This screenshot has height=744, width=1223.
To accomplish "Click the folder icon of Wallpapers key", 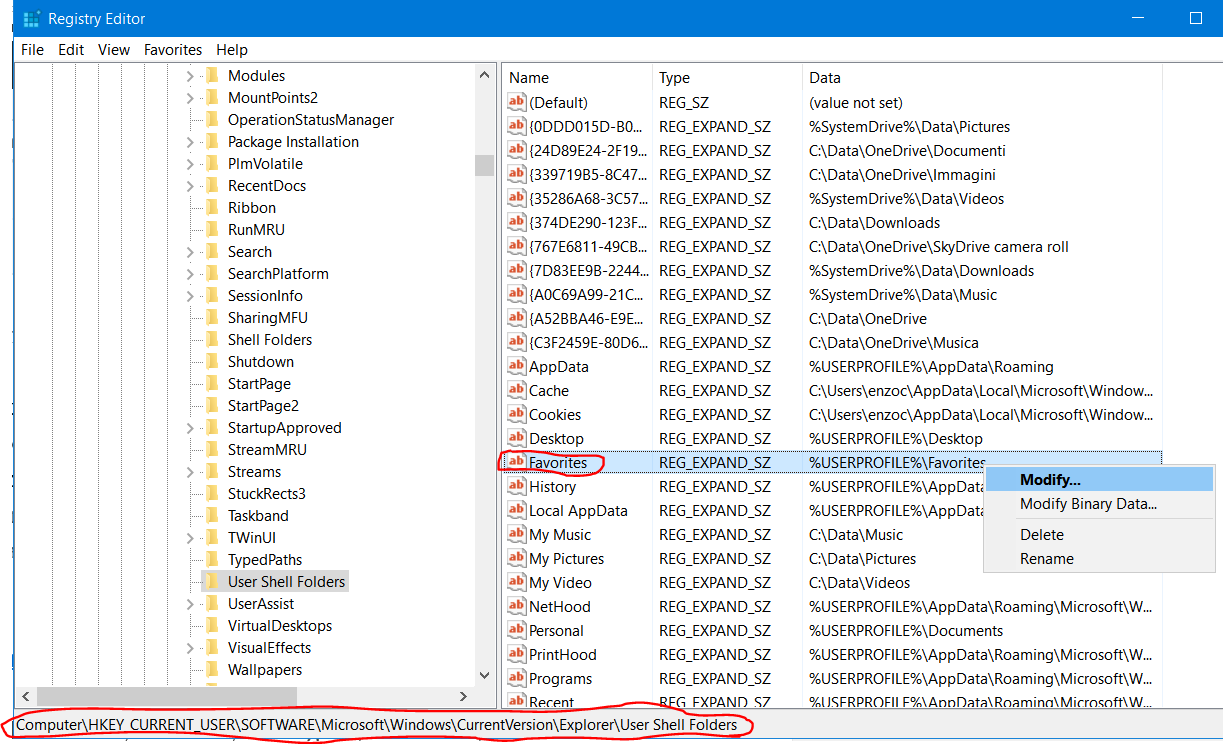I will (x=211, y=670).
